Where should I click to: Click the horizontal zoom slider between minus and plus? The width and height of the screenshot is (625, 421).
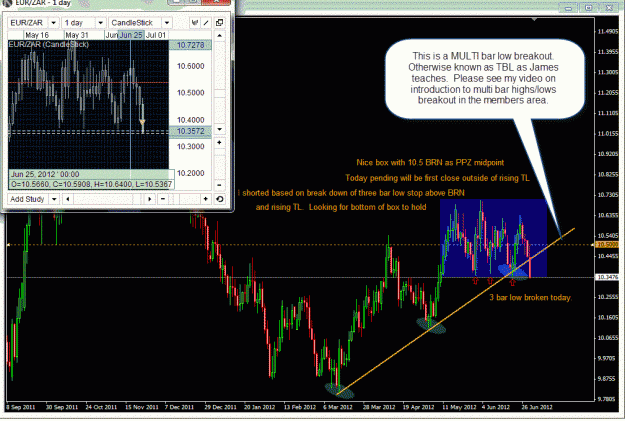click(184, 199)
